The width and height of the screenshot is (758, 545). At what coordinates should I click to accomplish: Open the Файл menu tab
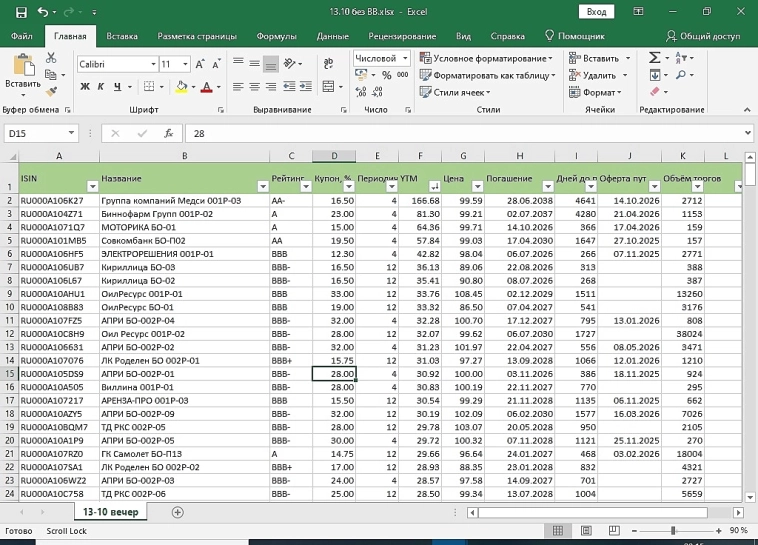click(21, 36)
